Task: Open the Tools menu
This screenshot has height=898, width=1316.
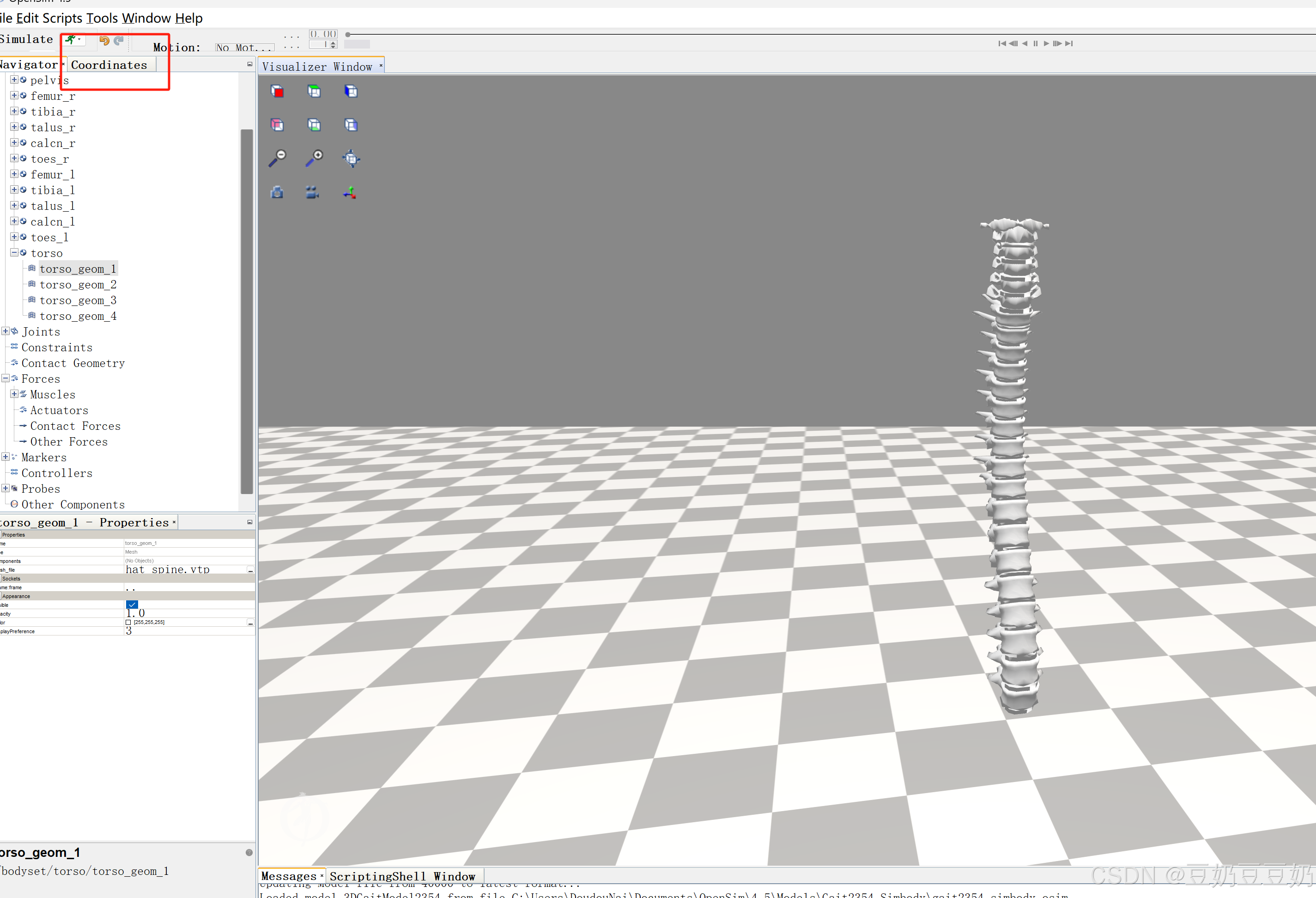Action: point(102,18)
